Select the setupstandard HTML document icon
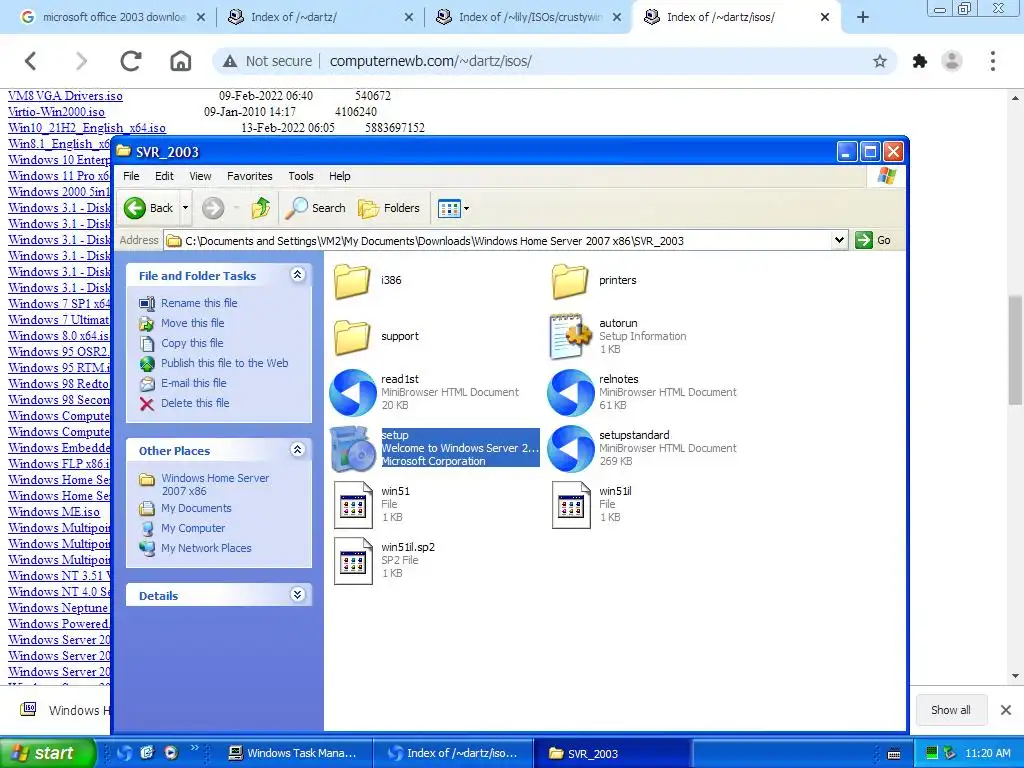The height and width of the screenshot is (768, 1024). (571, 449)
